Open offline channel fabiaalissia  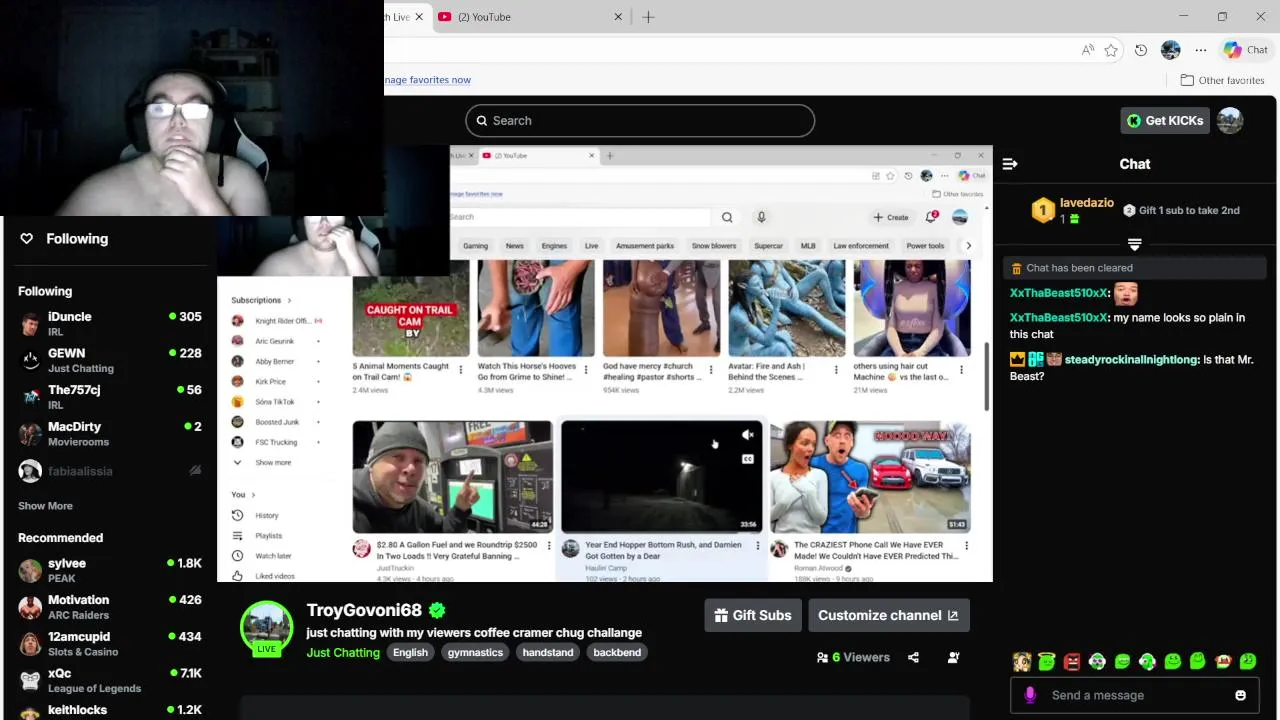[110, 471]
